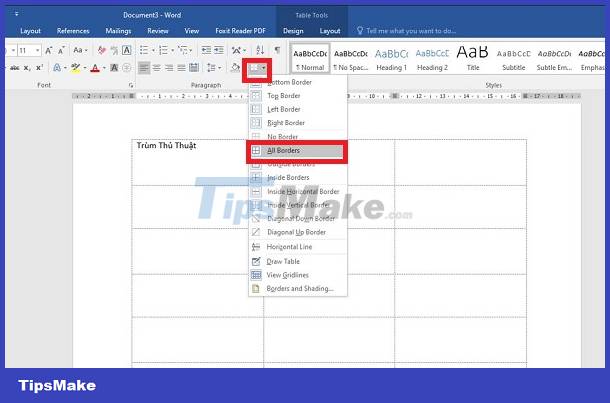This screenshot has height=403, width=610.
Task: Click the Numbering list icon
Action: click(x=163, y=50)
